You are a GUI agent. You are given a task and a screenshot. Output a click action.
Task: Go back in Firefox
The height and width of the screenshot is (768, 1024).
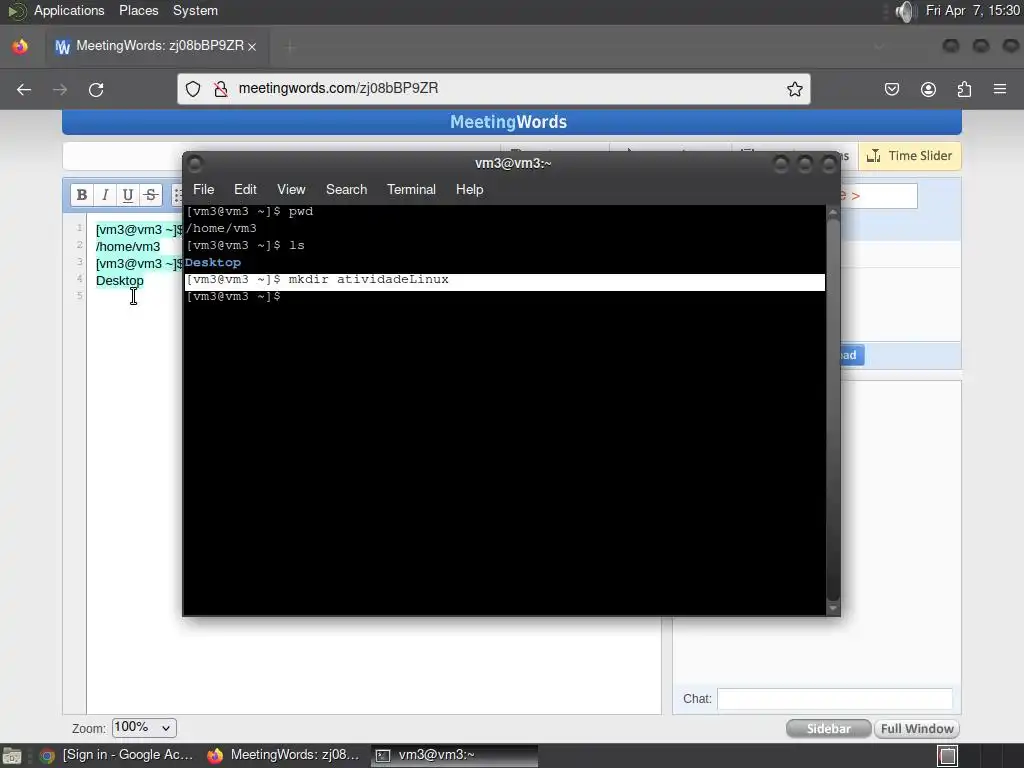[x=24, y=89]
